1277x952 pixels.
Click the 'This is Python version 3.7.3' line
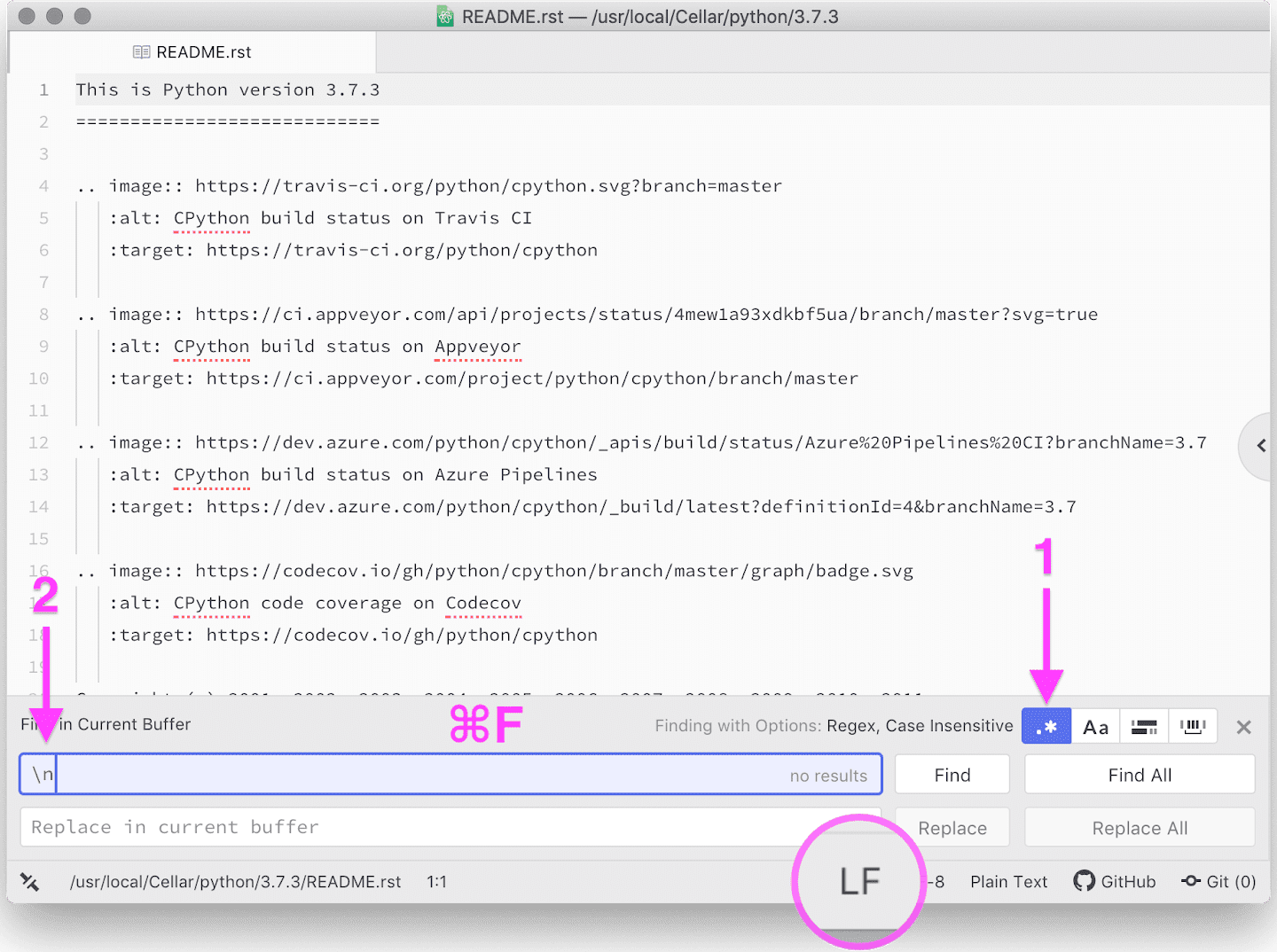[228, 90]
